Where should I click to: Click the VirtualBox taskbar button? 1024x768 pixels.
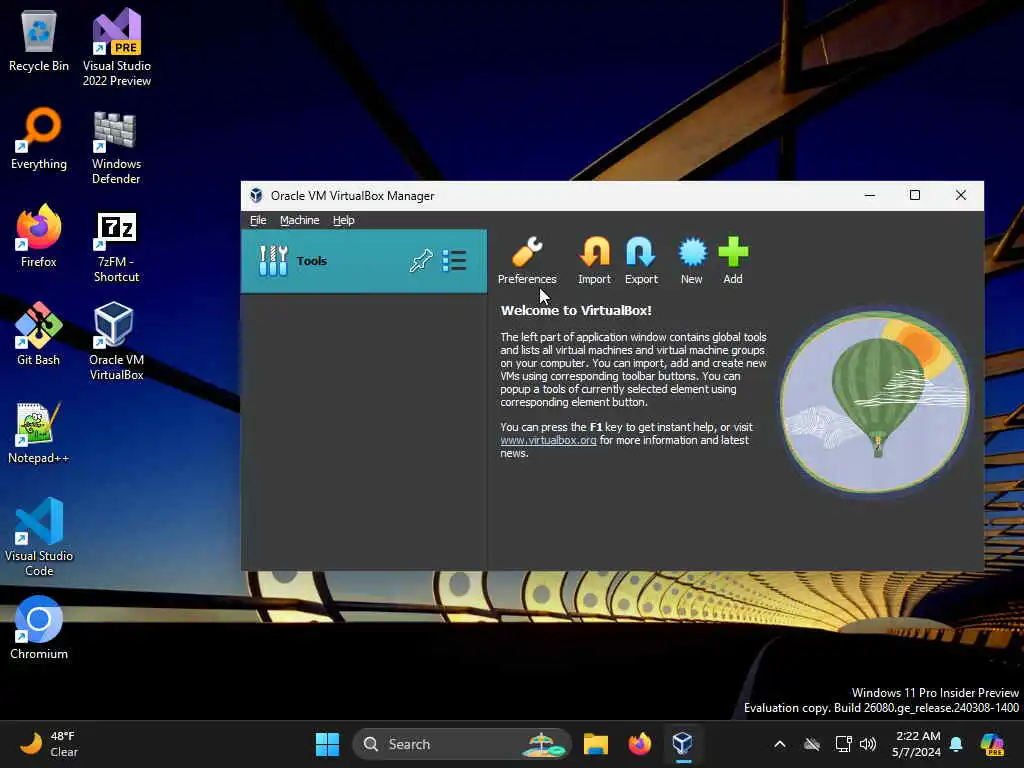(x=682, y=744)
